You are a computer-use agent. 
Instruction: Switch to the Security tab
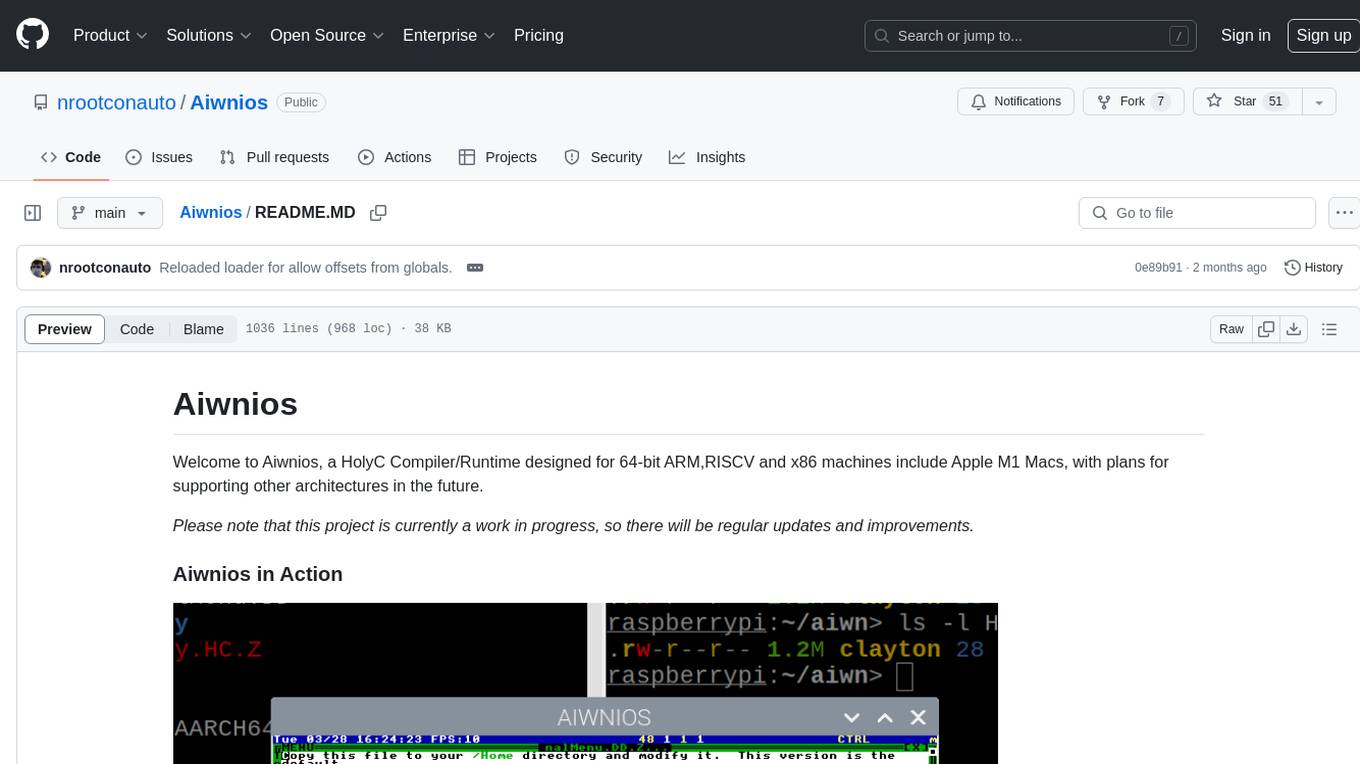[x=603, y=157]
